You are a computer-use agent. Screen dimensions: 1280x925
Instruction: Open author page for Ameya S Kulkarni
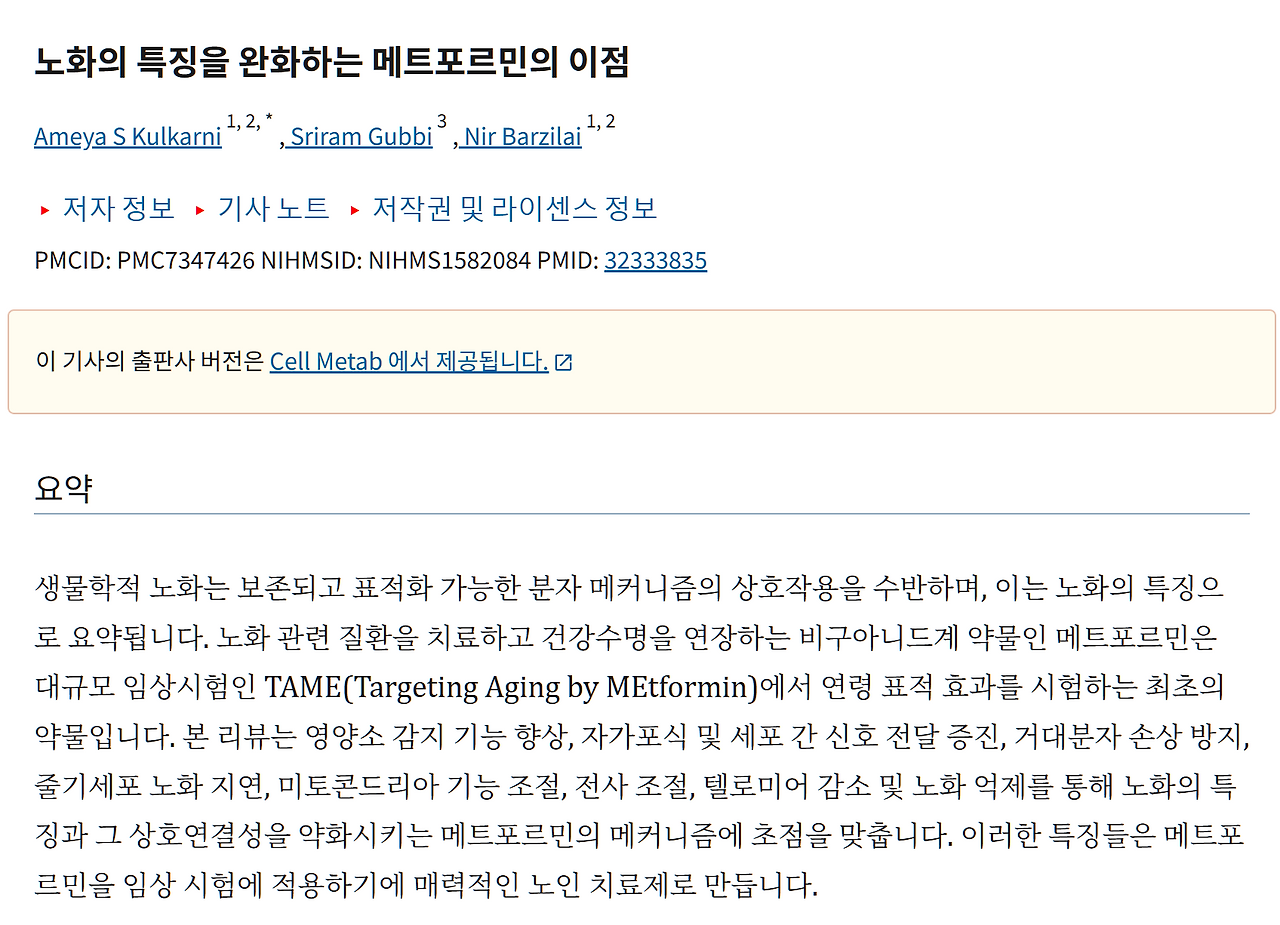click(128, 136)
